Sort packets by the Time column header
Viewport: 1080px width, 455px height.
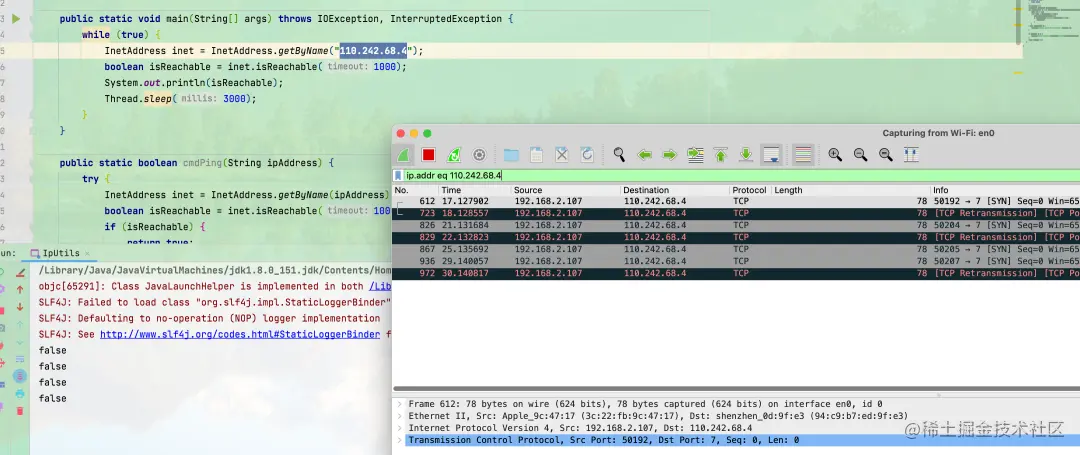tap(475, 190)
